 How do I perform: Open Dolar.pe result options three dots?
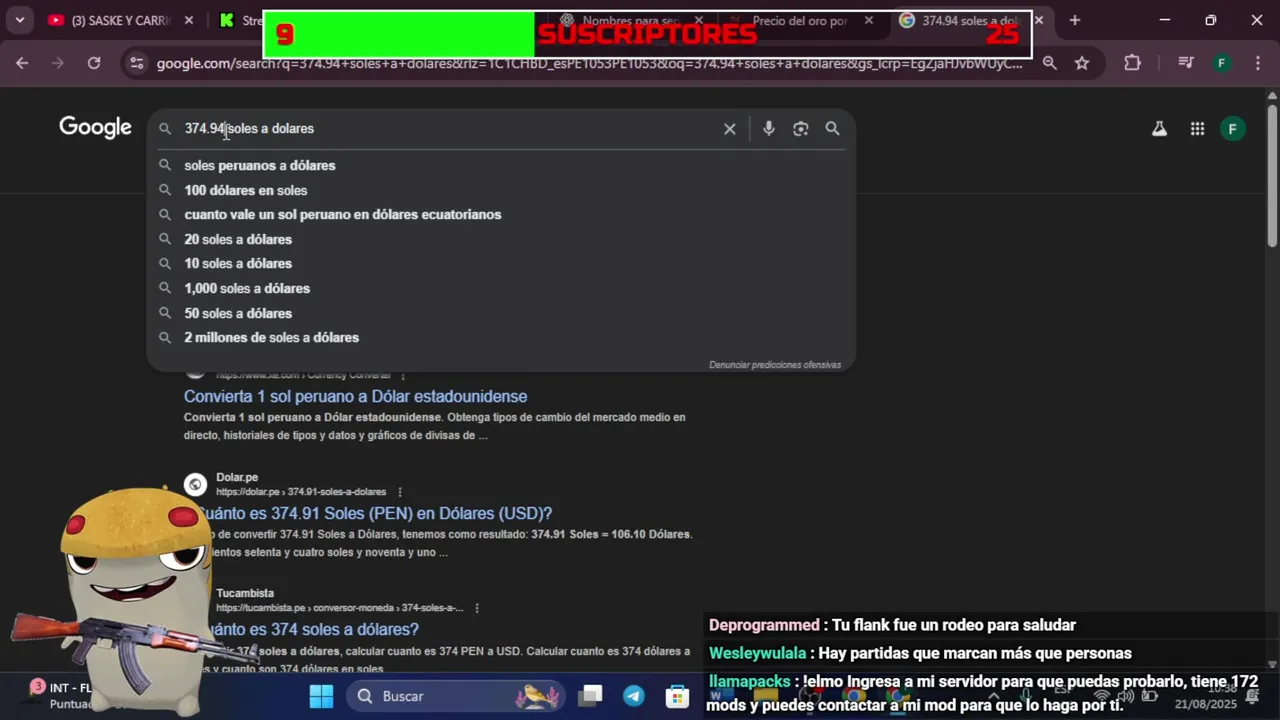coord(400,492)
